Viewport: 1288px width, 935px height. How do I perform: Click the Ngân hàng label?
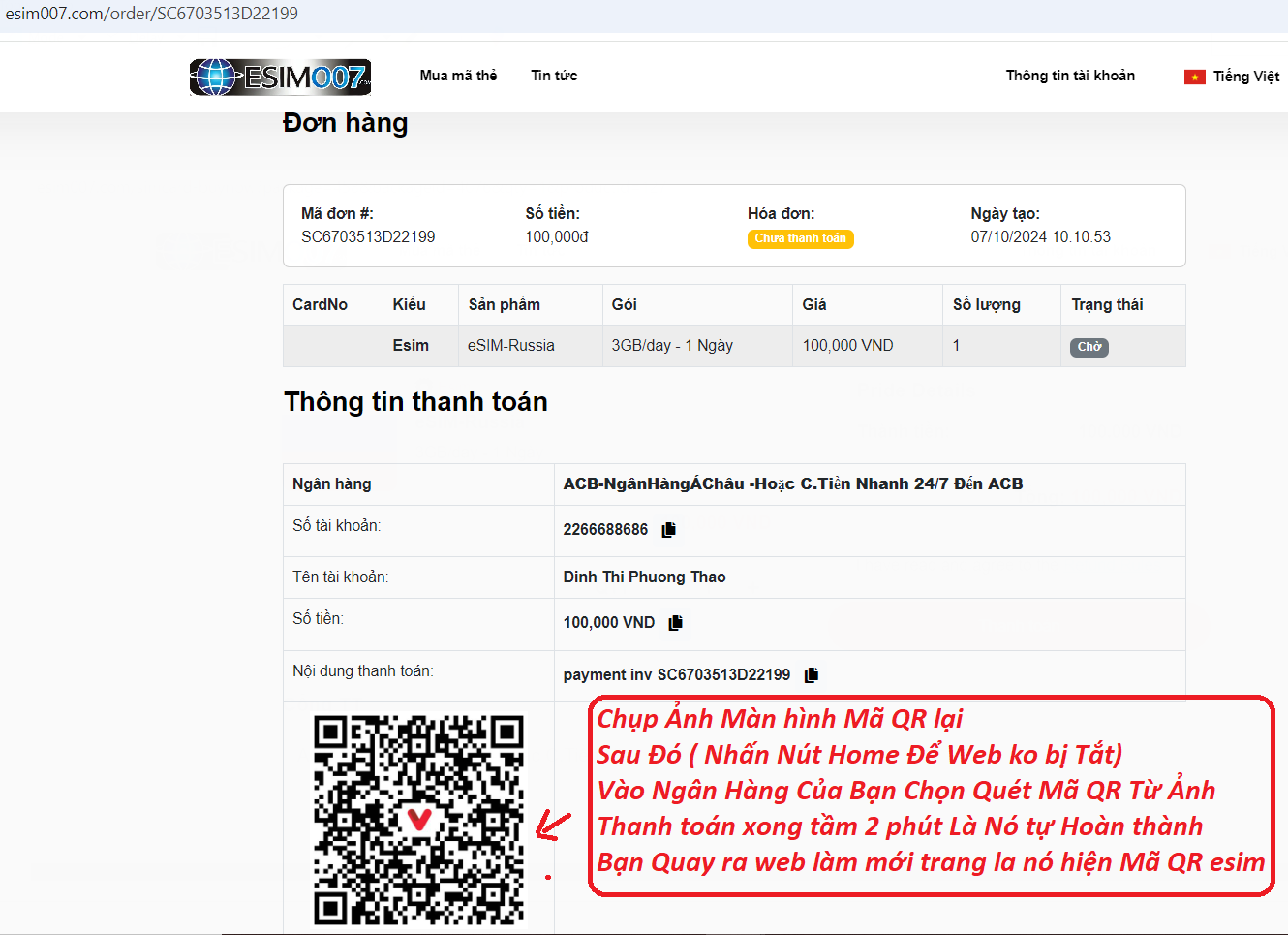point(331,484)
